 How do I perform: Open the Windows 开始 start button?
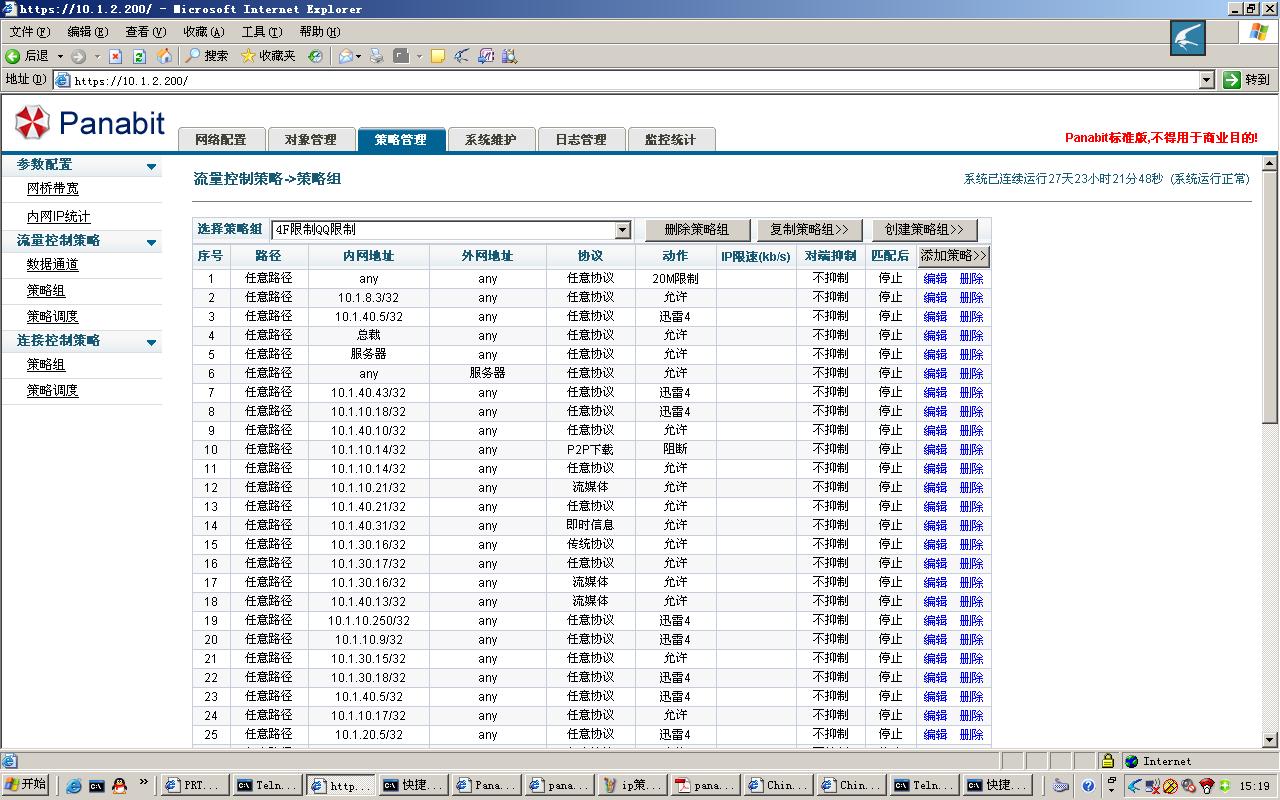click(27, 785)
